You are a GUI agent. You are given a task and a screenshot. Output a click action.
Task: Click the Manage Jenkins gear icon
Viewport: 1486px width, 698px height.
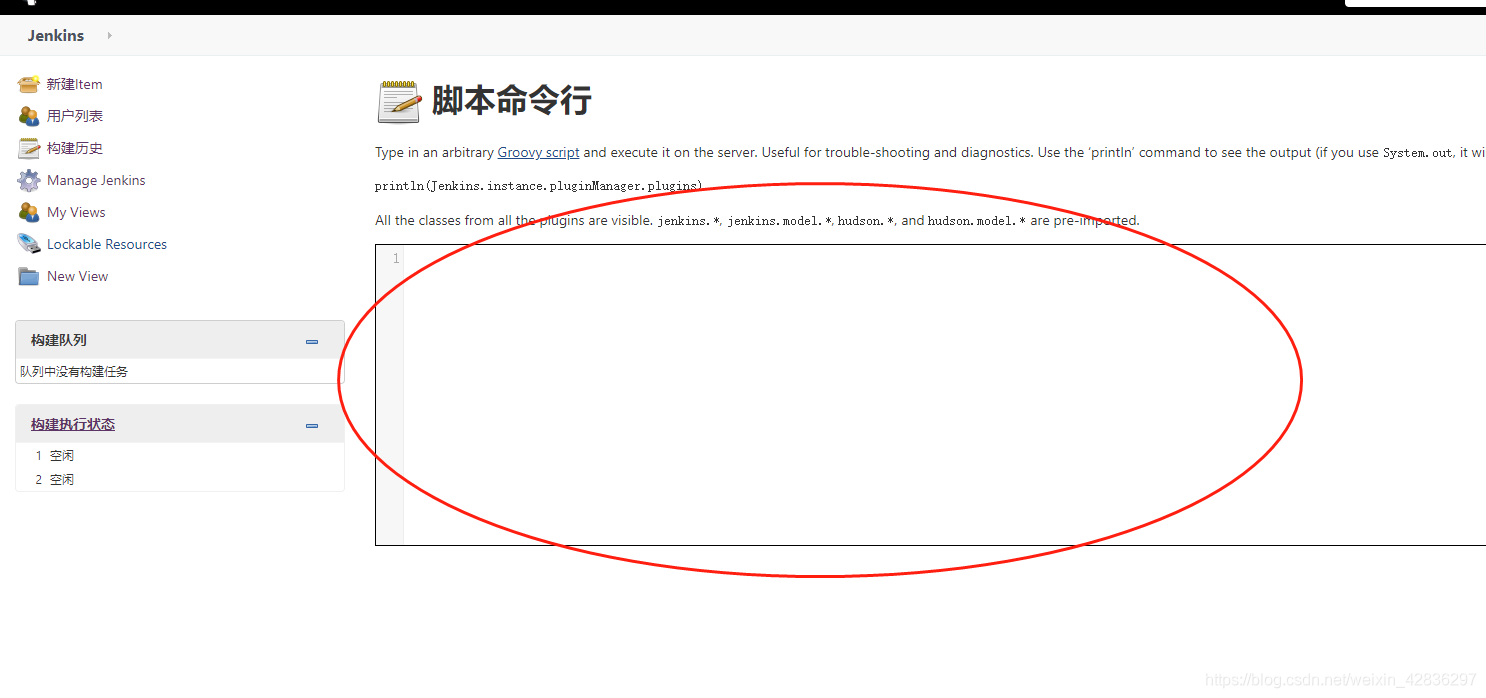(x=28, y=180)
